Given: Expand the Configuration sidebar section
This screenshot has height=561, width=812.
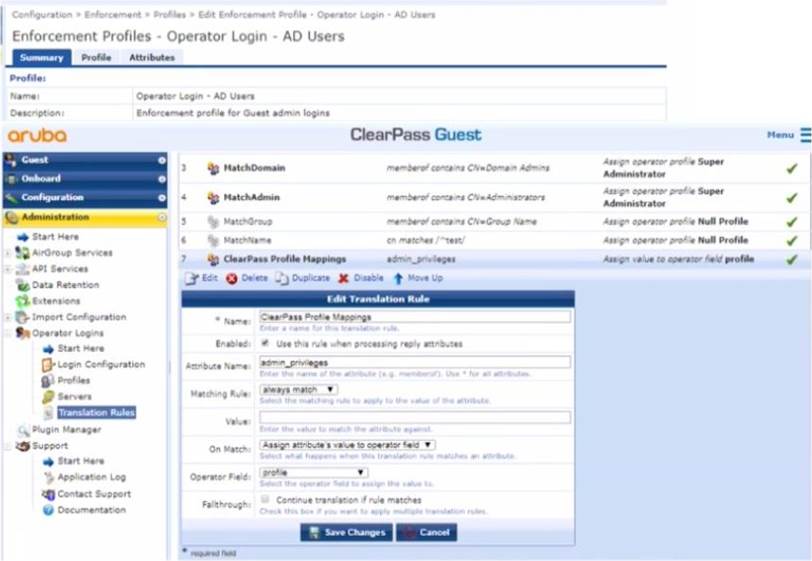Looking at the screenshot, I should pyautogui.click(x=85, y=198).
